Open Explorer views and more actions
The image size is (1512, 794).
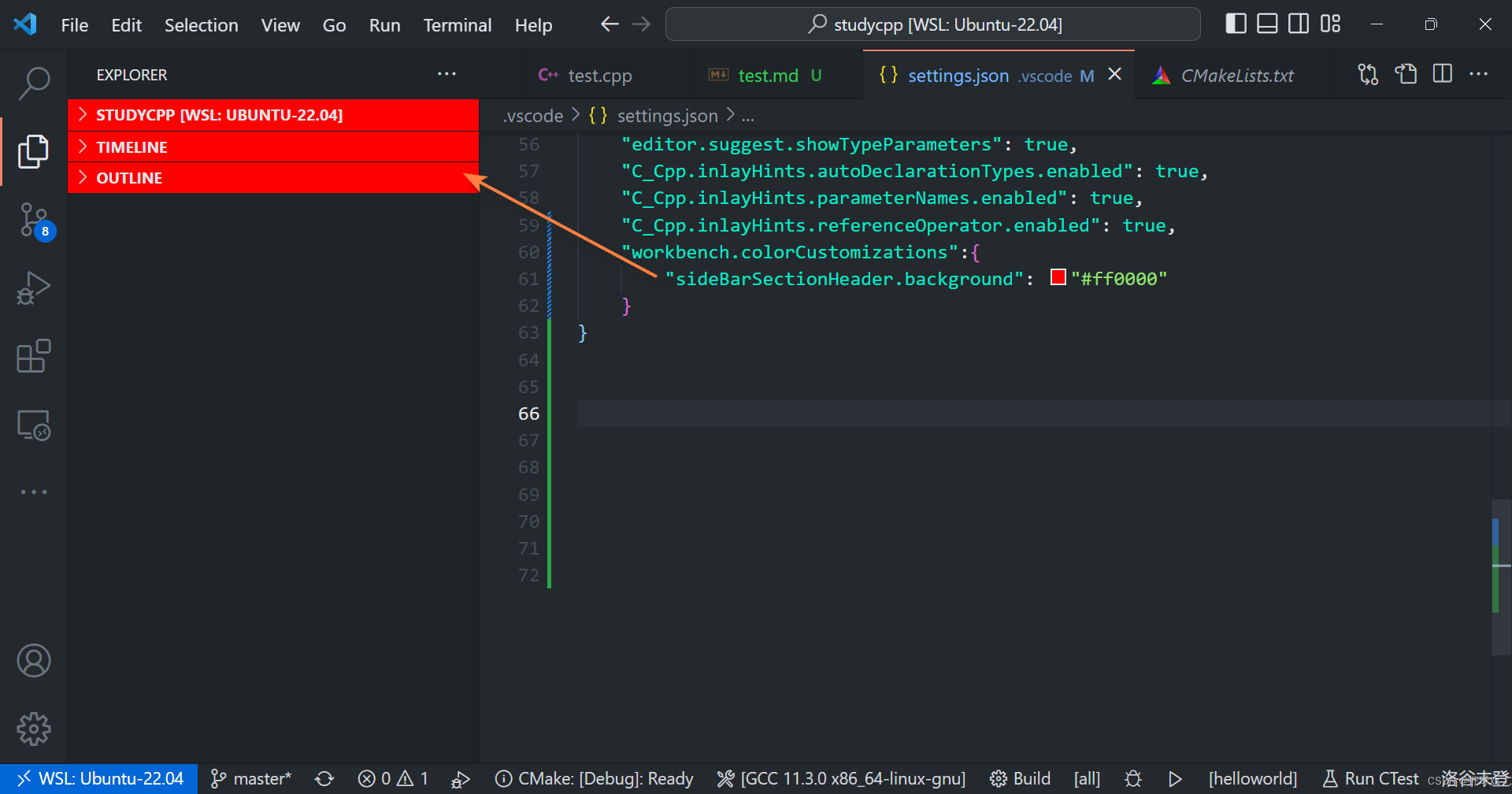[x=447, y=74]
